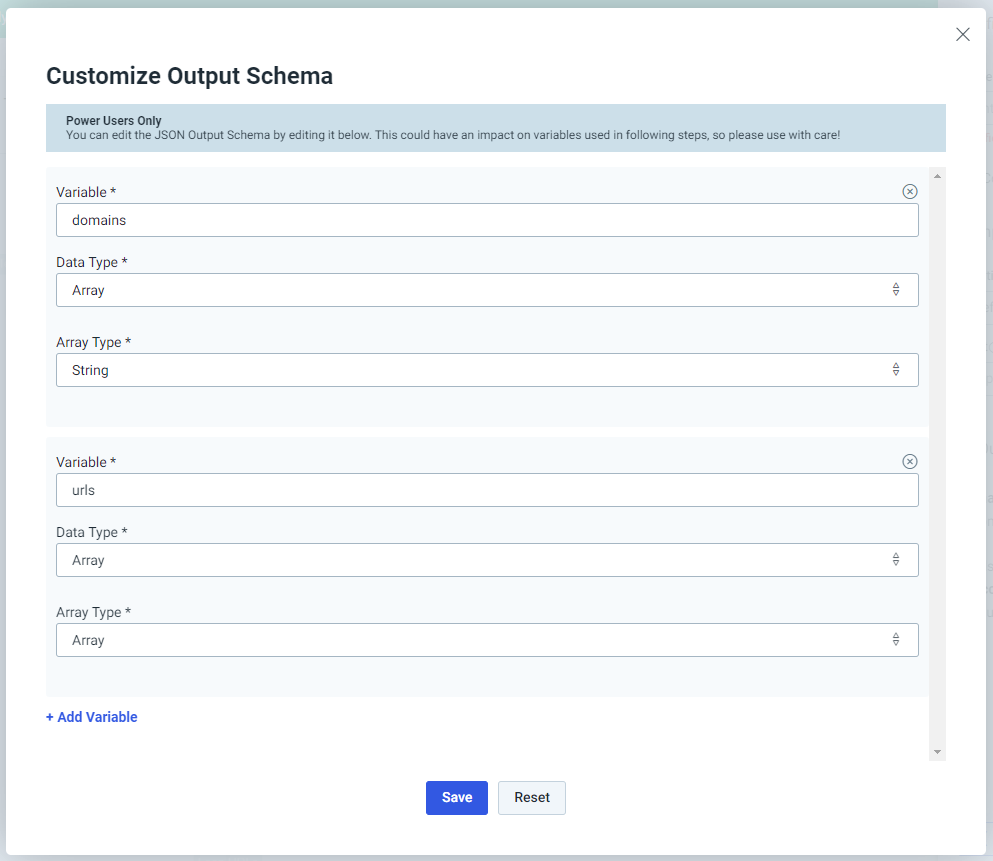
Task: Reset the schema with the Reset button
Action: click(x=531, y=798)
